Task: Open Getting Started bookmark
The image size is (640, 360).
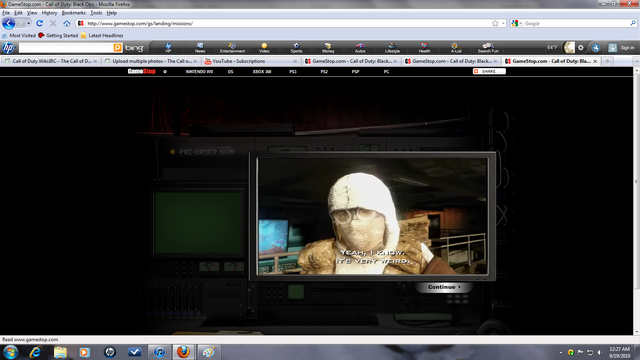Action: (x=58, y=36)
